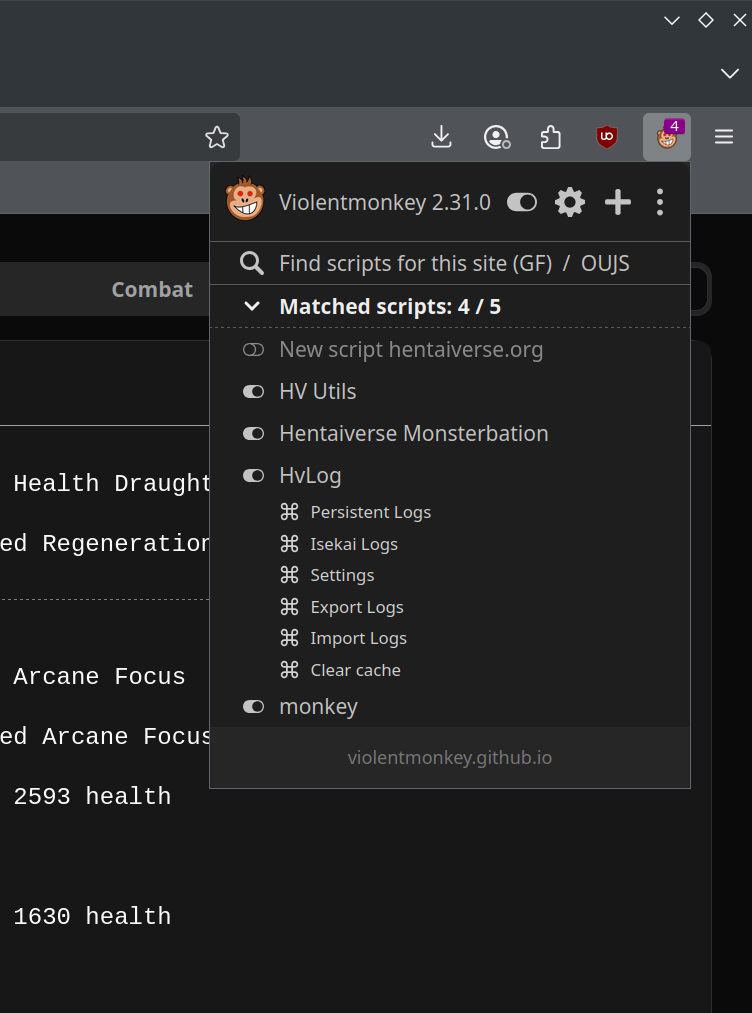The image size is (752, 1013).
Task: Open the uBlock Origin extension icon
Action: pyautogui.click(x=606, y=137)
